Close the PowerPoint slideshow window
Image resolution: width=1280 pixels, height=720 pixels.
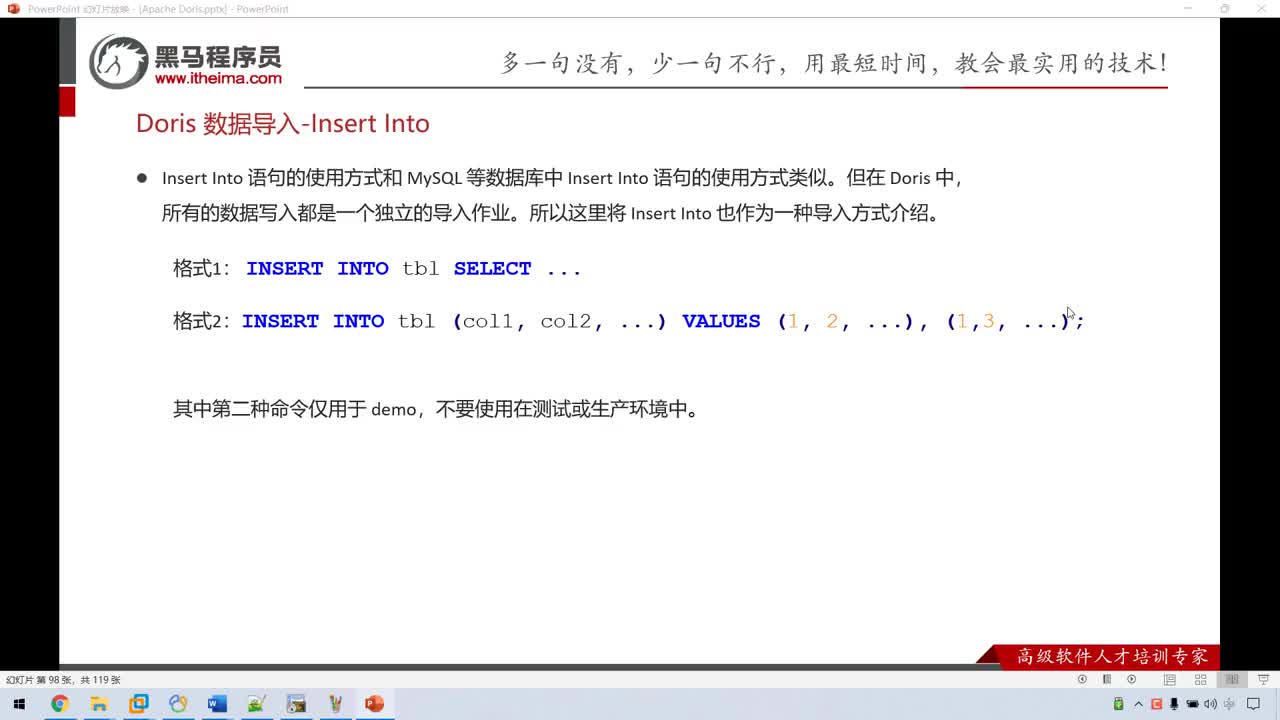[1264, 9]
